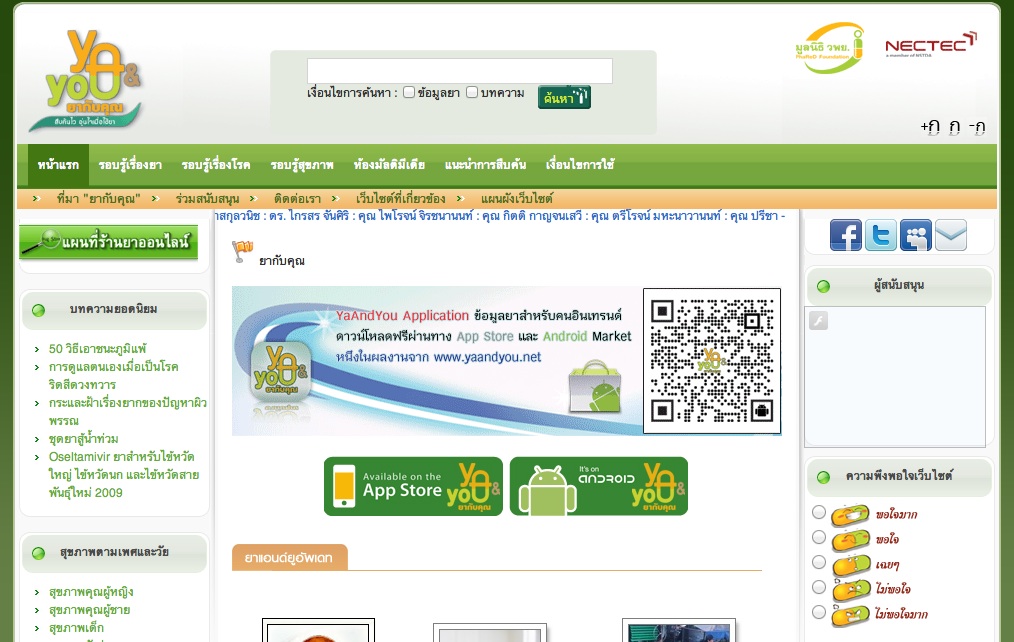This screenshot has height=642, width=1014.
Task: Open the ติดต่อเรา contact link
Action: (x=297, y=198)
